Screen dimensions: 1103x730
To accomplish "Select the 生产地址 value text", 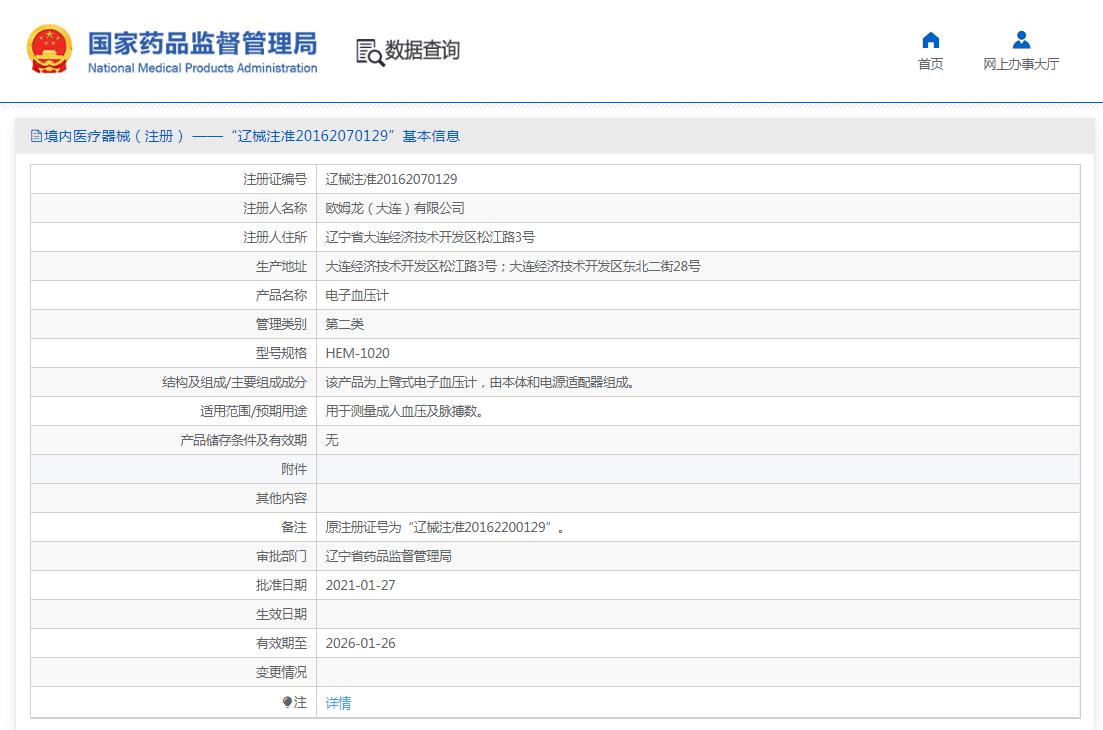I will 513,267.
